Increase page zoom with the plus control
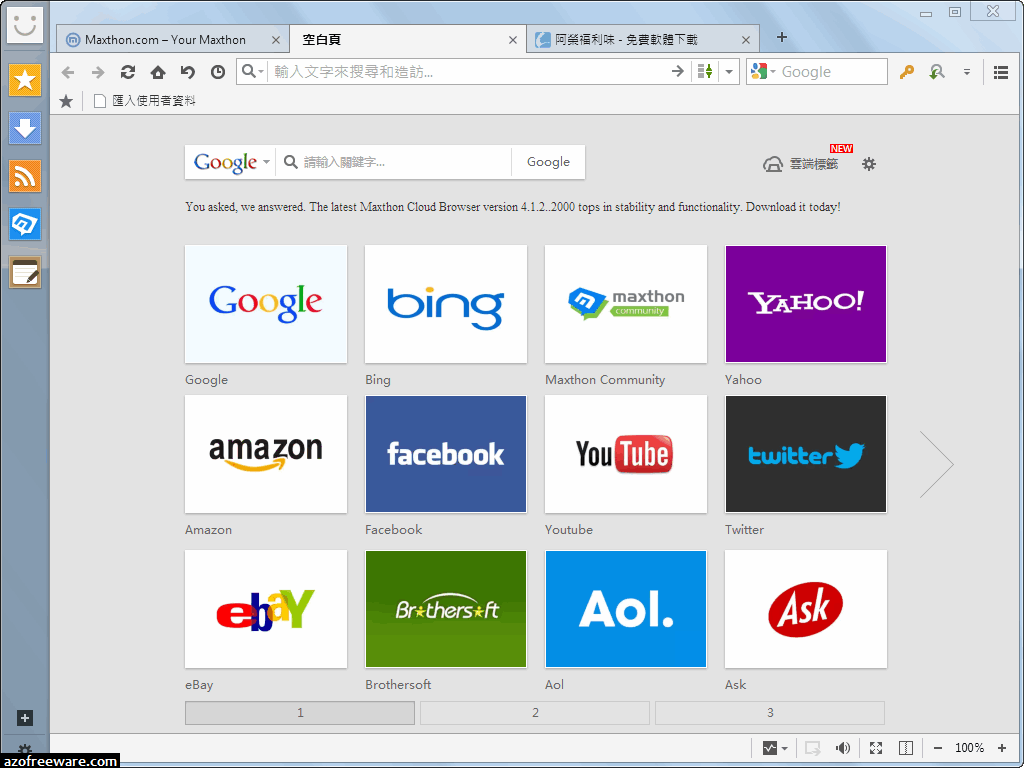Viewport: 1024px width, 768px height. click(1002, 747)
